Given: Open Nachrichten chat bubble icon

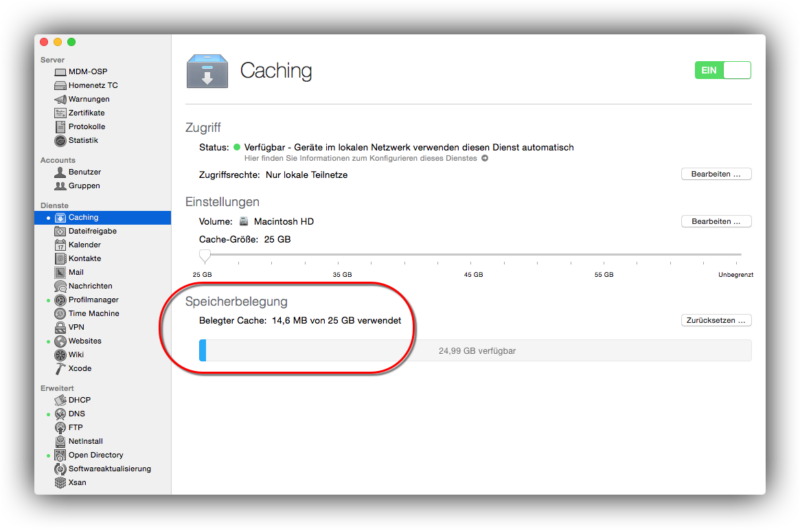Looking at the screenshot, I should [x=60, y=286].
